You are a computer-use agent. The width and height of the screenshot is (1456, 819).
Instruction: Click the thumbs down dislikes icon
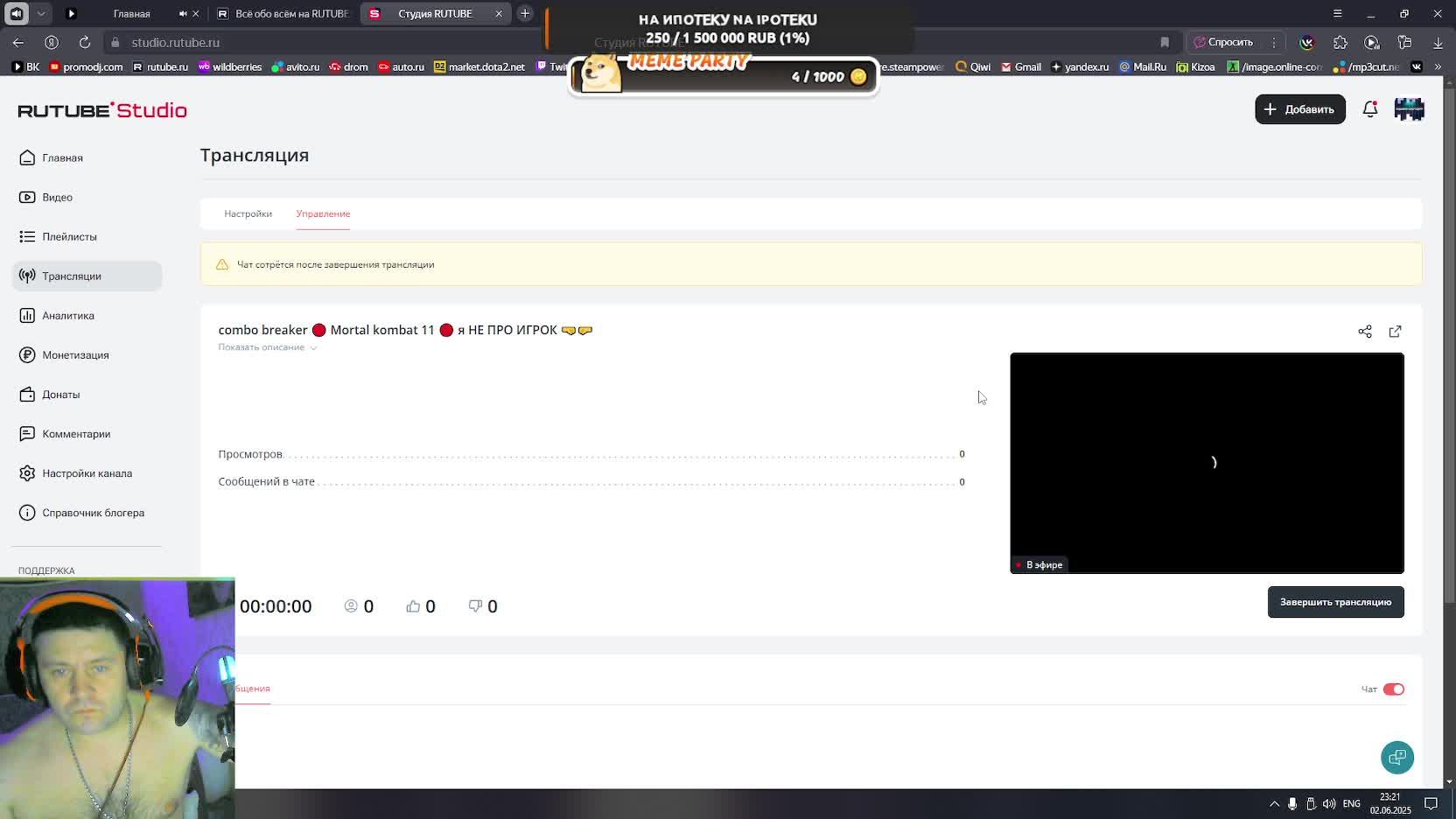point(475,606)
